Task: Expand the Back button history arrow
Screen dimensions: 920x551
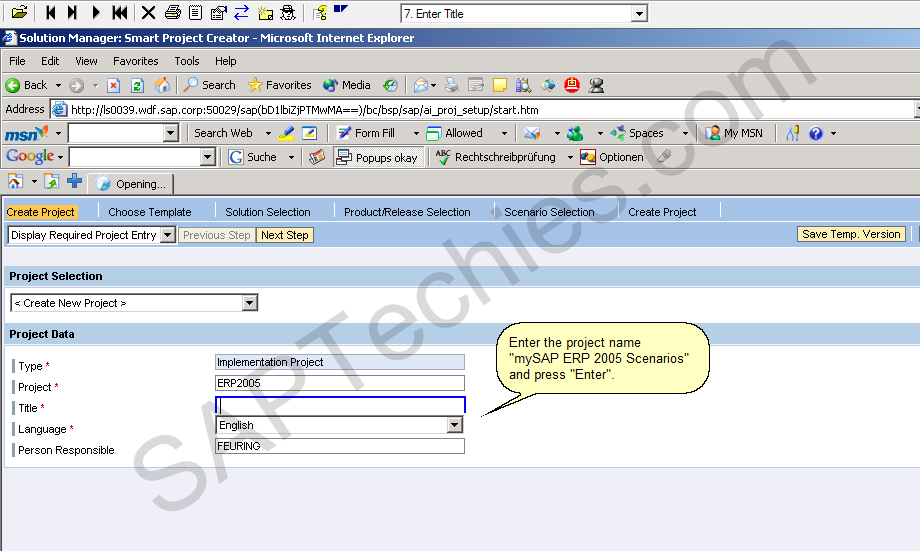Action: point(58,86)
